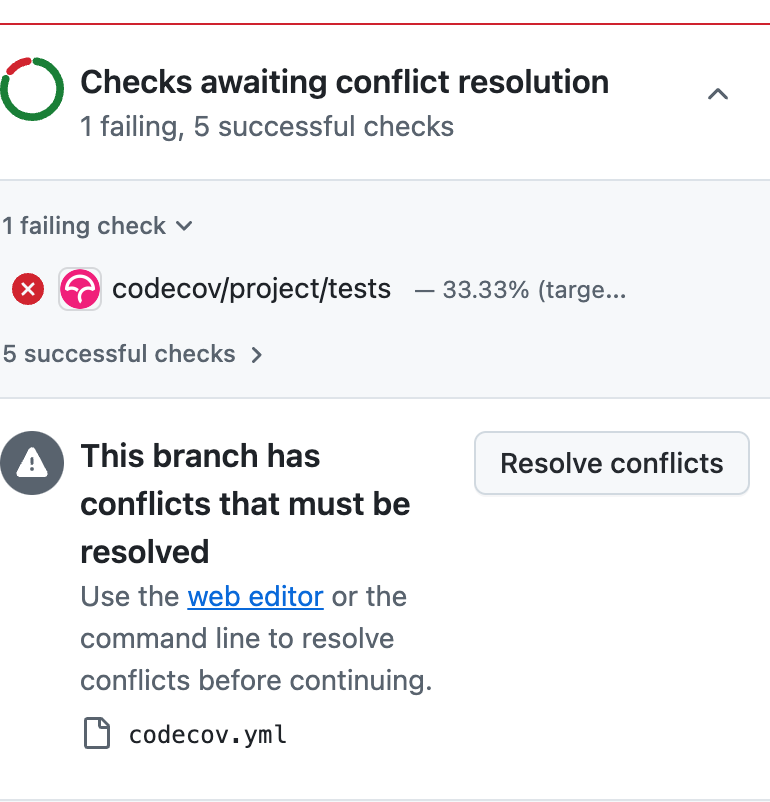
Task: Click the conflict warning triangle icon
Action: point(32,463)
